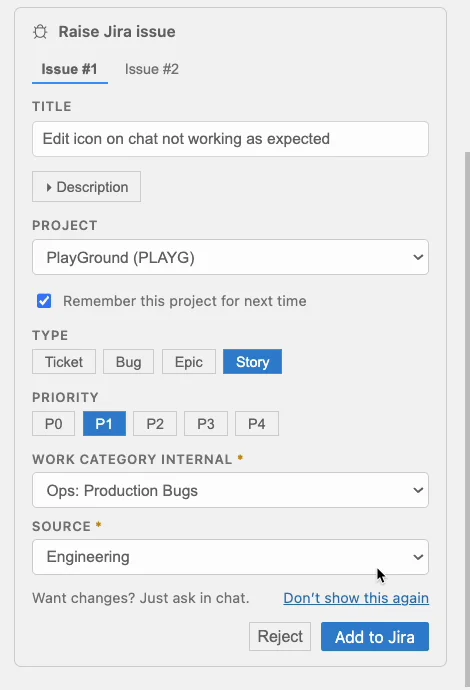Expand the Description section

point(86,187)
